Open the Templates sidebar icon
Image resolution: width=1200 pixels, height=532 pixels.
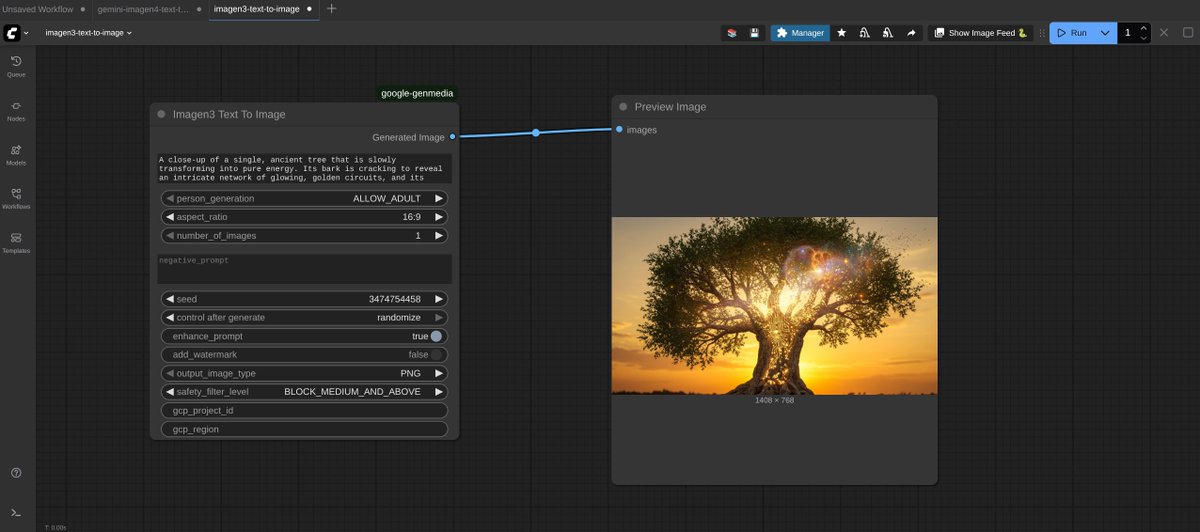(x=16, y=241)
